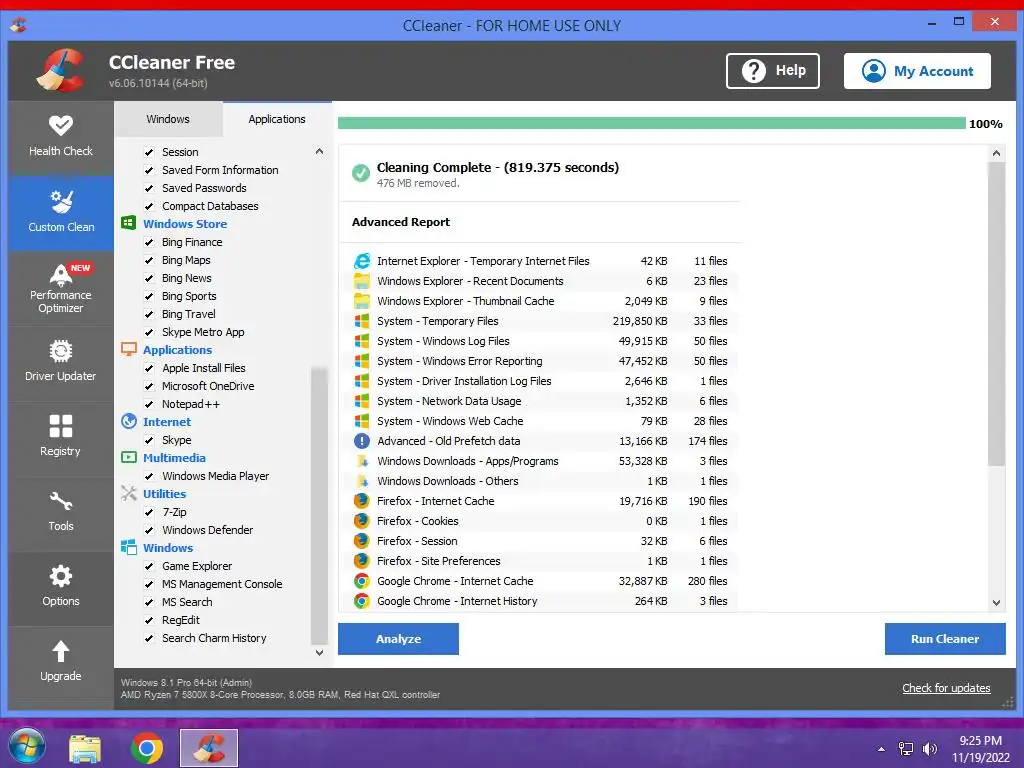Screen dimensions: 1024x768
Task: Toggle Bing Finance checkbox
Action: pos(149,242)
